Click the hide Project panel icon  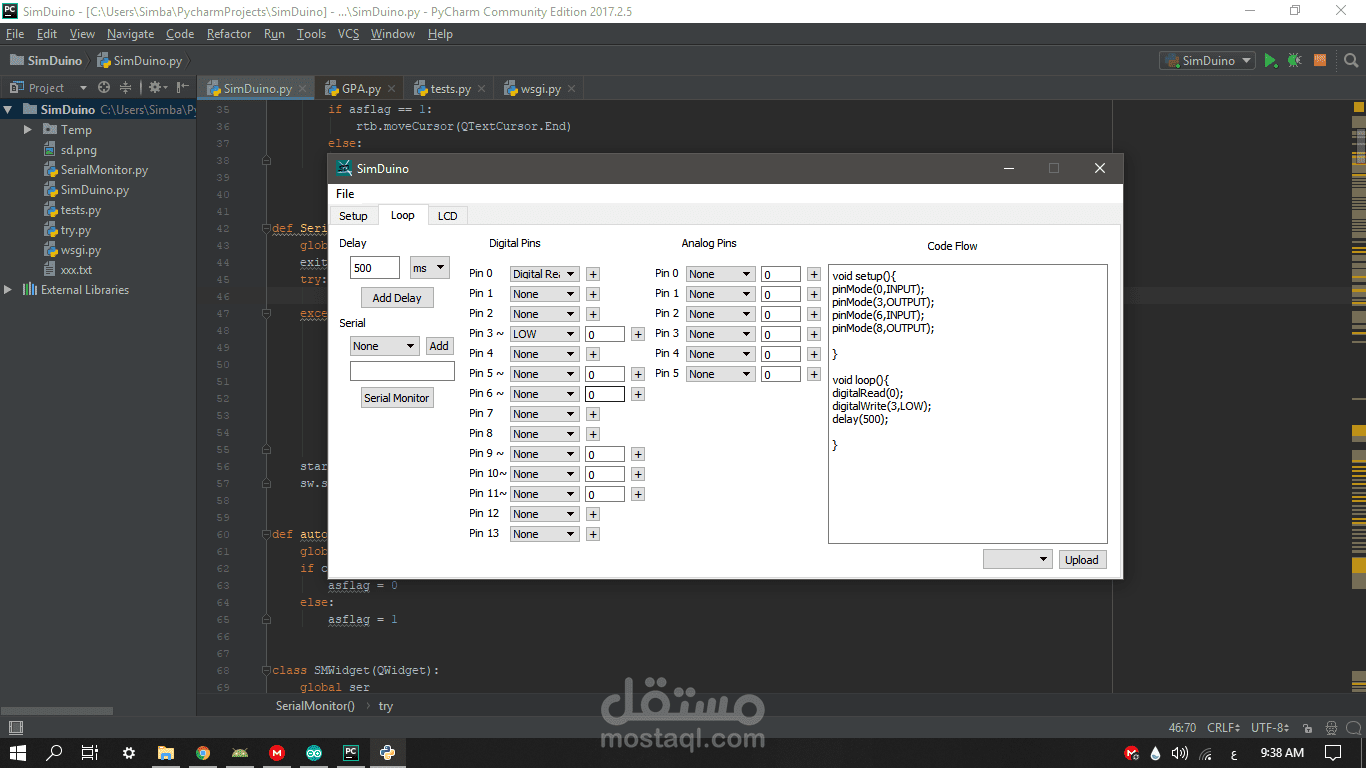[x=183, y=88]
